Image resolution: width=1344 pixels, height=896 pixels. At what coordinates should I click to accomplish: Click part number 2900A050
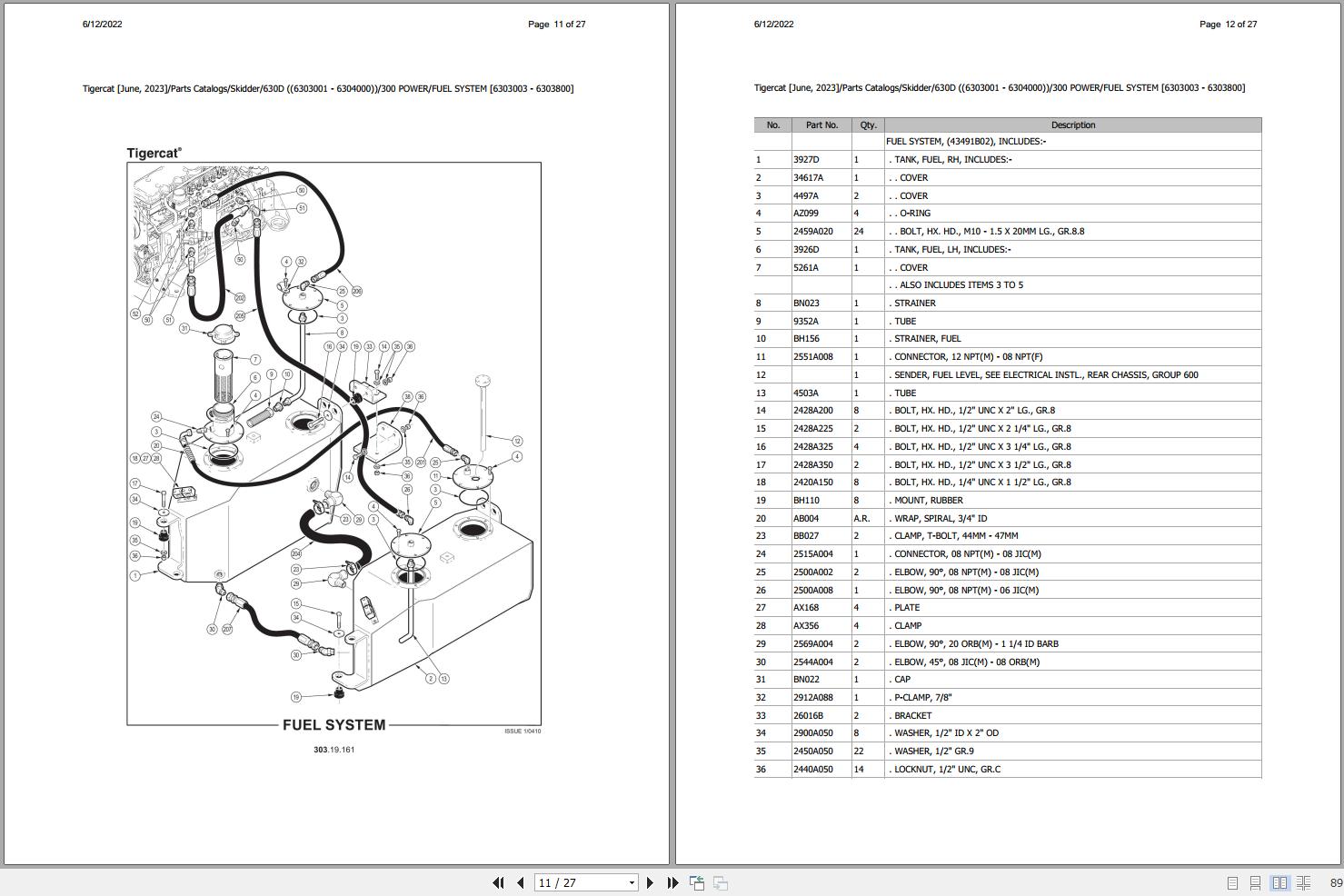(813, 733)
